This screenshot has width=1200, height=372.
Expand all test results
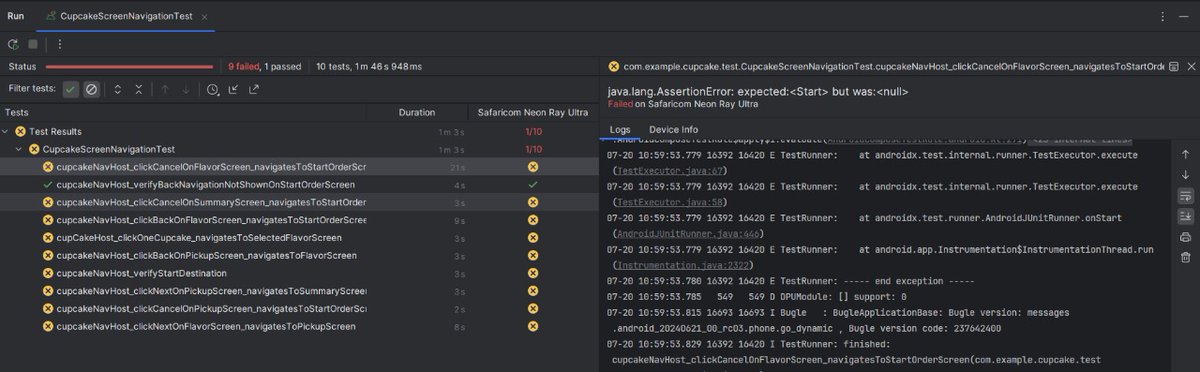[118, 89]
